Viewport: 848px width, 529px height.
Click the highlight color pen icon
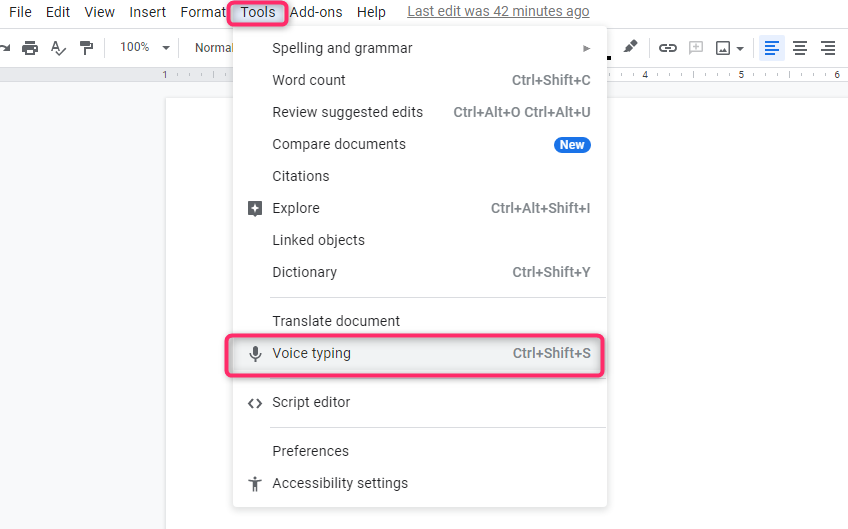tap(630, 47)
